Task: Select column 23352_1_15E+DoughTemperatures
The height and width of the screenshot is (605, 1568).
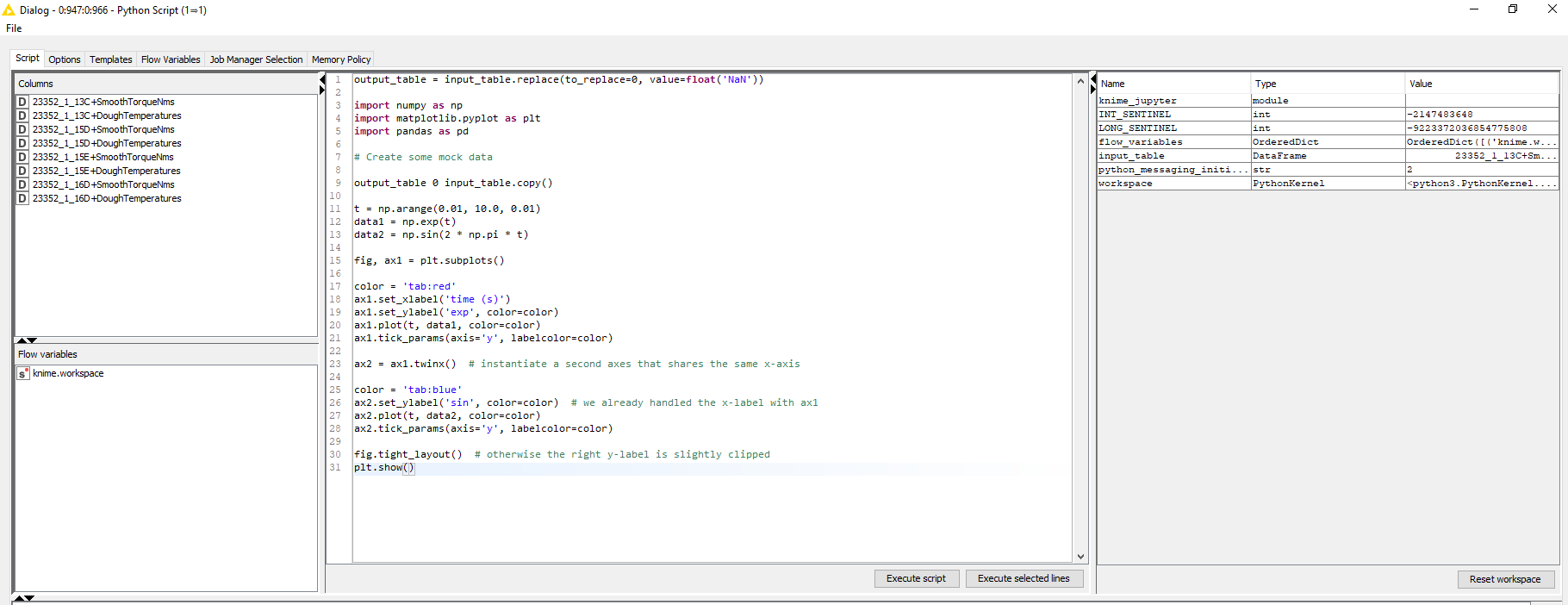Action: pos(107,171)
